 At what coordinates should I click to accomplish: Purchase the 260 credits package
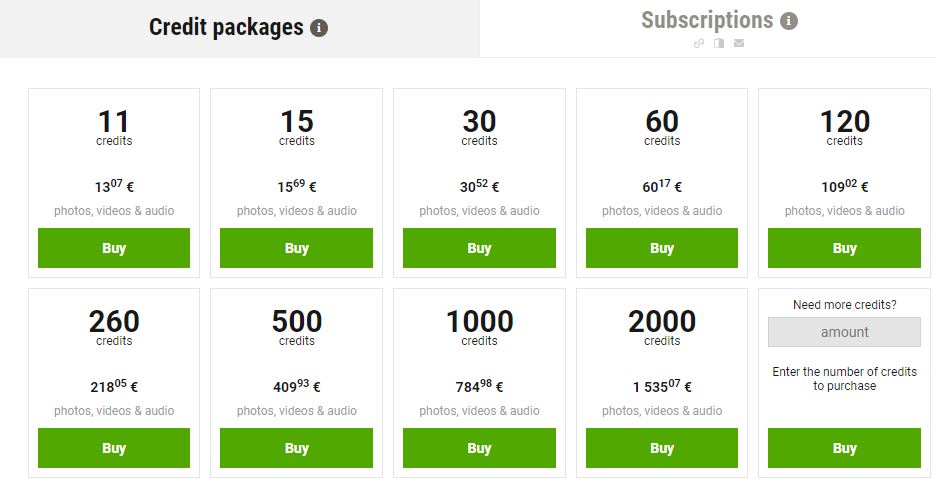(114, 448)
